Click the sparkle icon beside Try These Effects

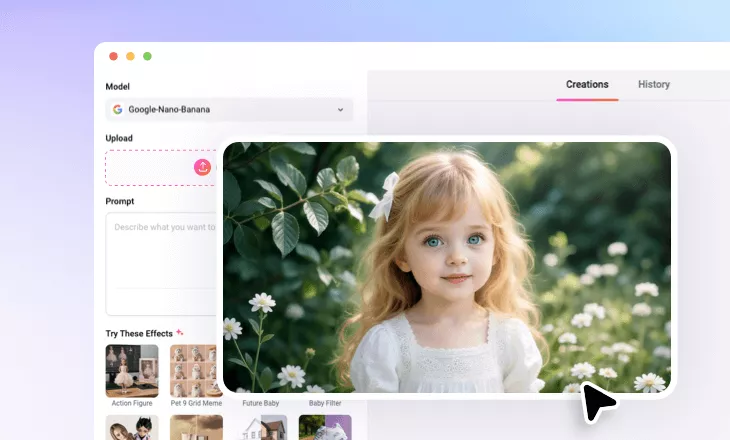pyautogui.click(x=180, y=332)
